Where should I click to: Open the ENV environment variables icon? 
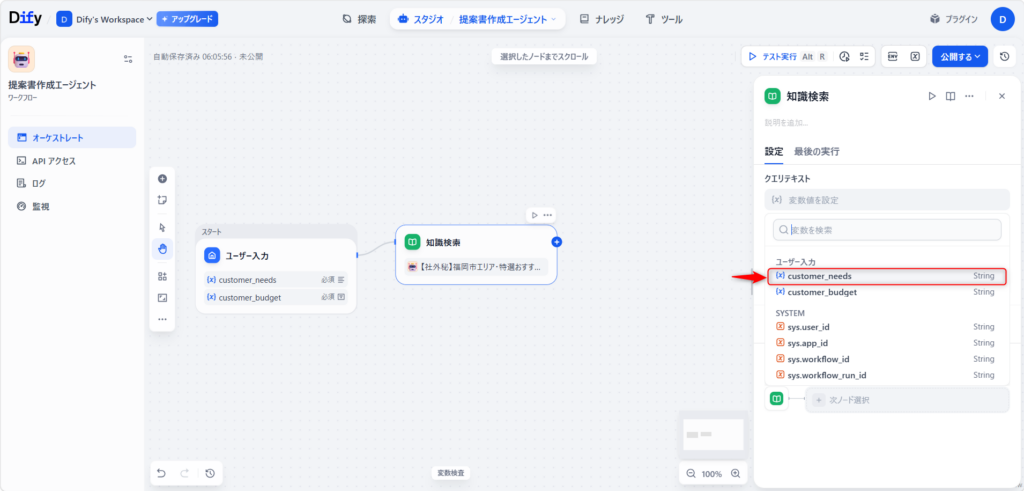893,57
